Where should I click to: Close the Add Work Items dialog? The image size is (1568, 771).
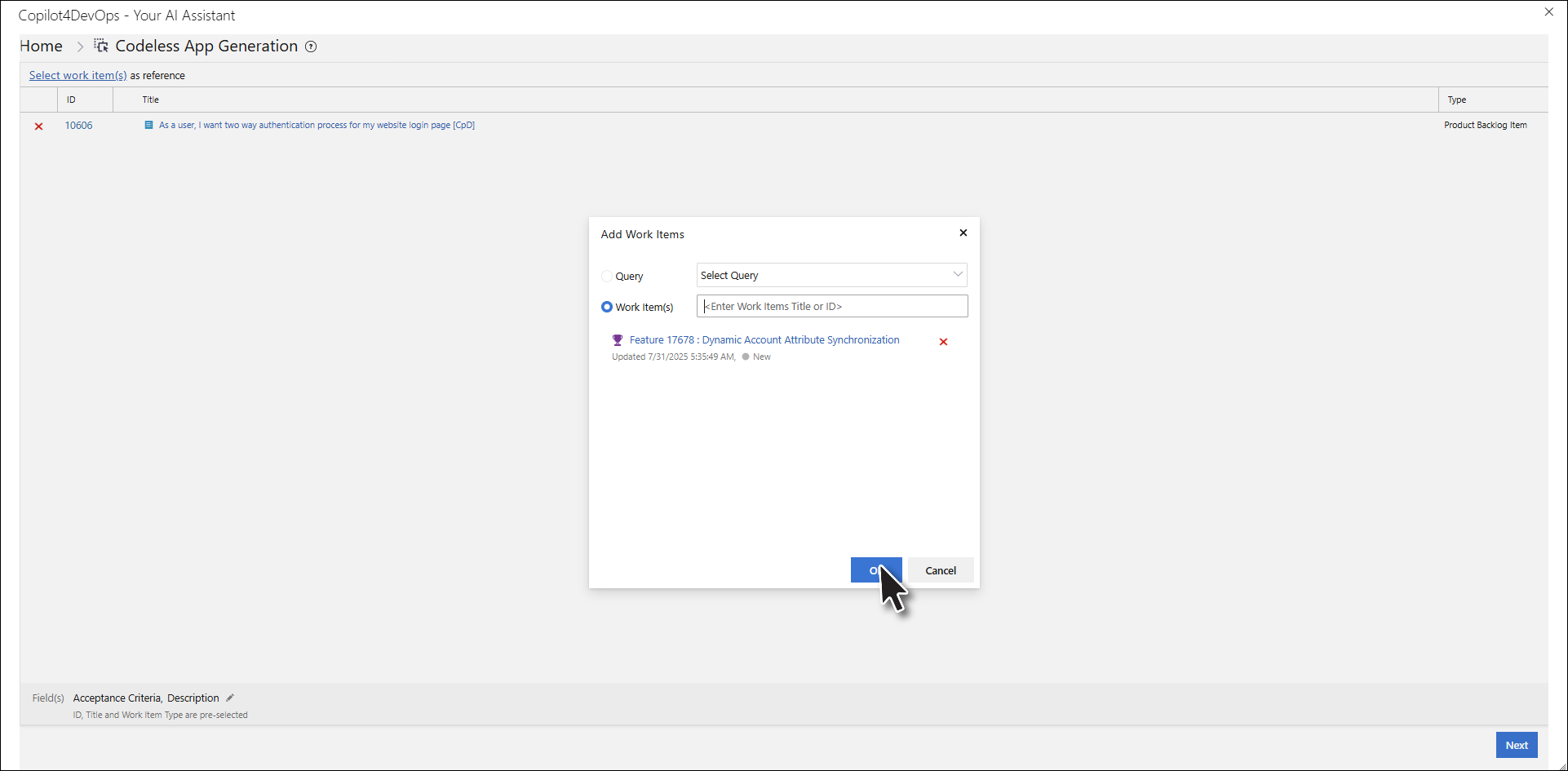coord(963,233)
